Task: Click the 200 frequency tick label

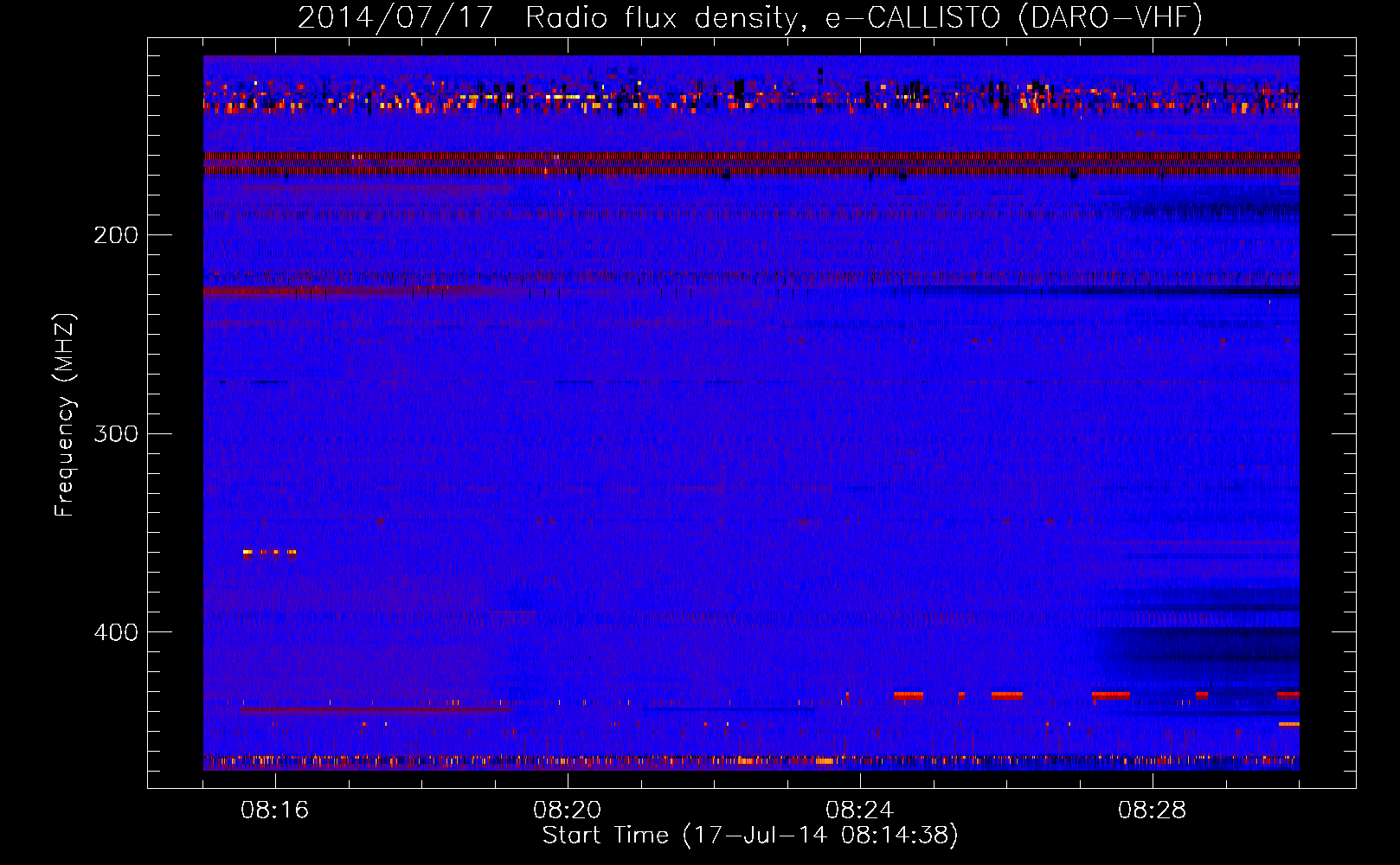Action: (116, 235)
